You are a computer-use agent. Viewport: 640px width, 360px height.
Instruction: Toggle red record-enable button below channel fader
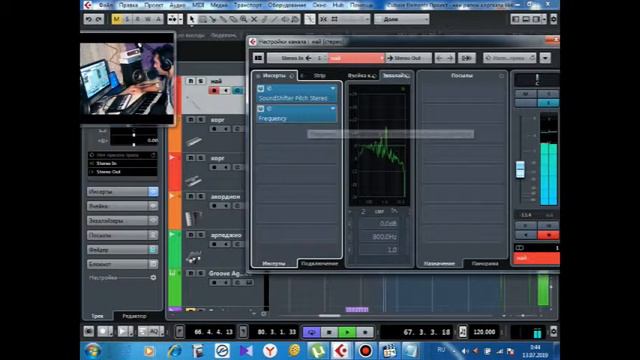pyautogui.click(x=548, y=235)
